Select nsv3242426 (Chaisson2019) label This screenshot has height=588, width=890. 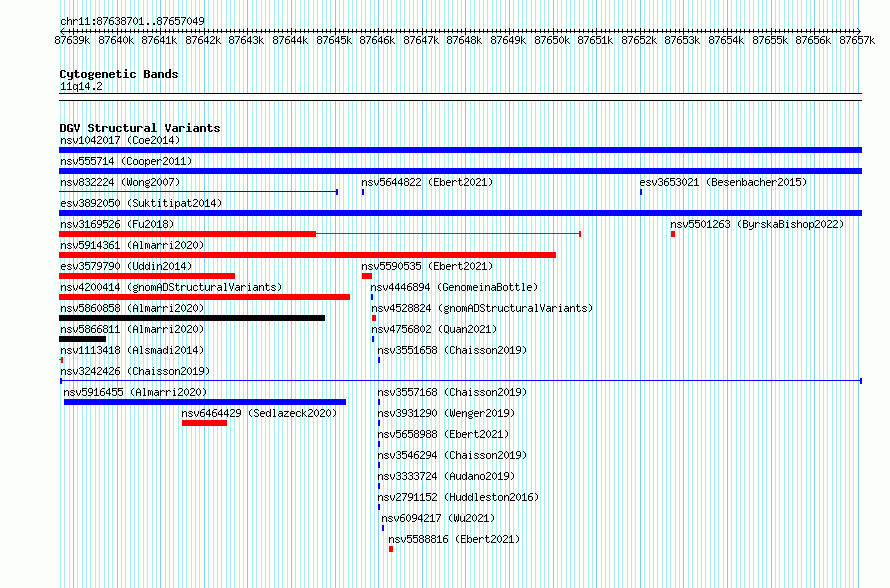point(135,371)
